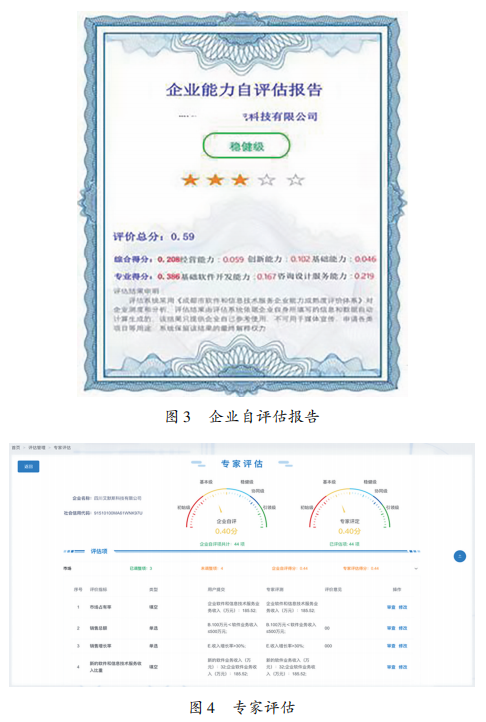Click the green 稳健级 level badge

pyautogui.click(x=246, y=146)
